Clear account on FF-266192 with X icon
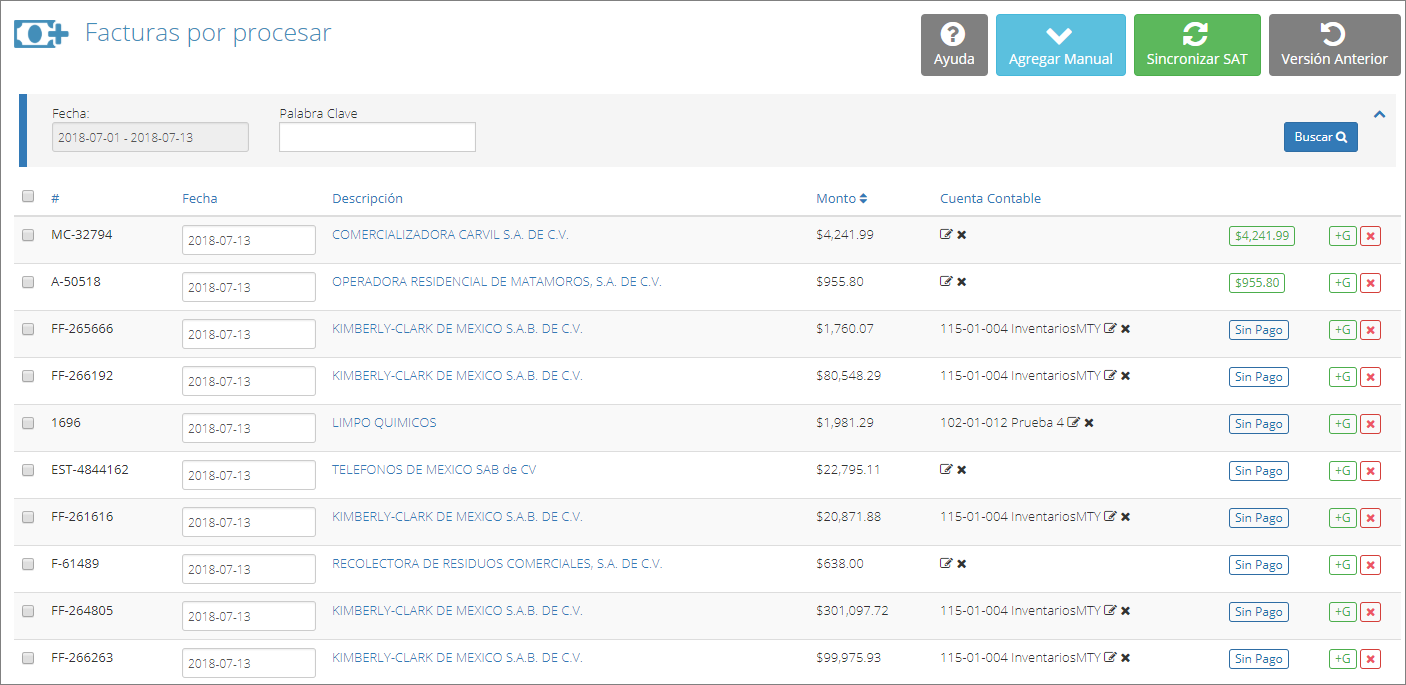This screenshot has width=1406, height=685. click(1125, 376)
